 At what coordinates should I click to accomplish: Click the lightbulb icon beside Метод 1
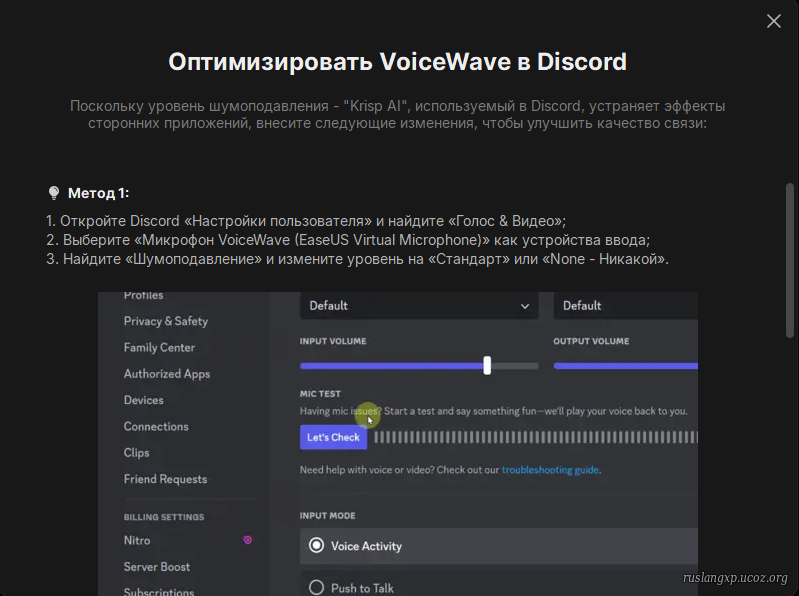tap(54, 193)
